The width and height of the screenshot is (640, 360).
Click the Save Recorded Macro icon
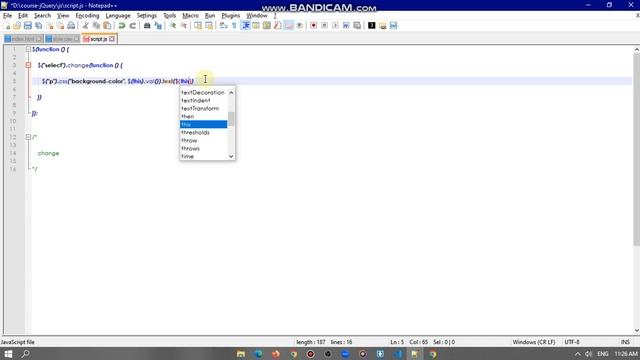coord(357,26)
